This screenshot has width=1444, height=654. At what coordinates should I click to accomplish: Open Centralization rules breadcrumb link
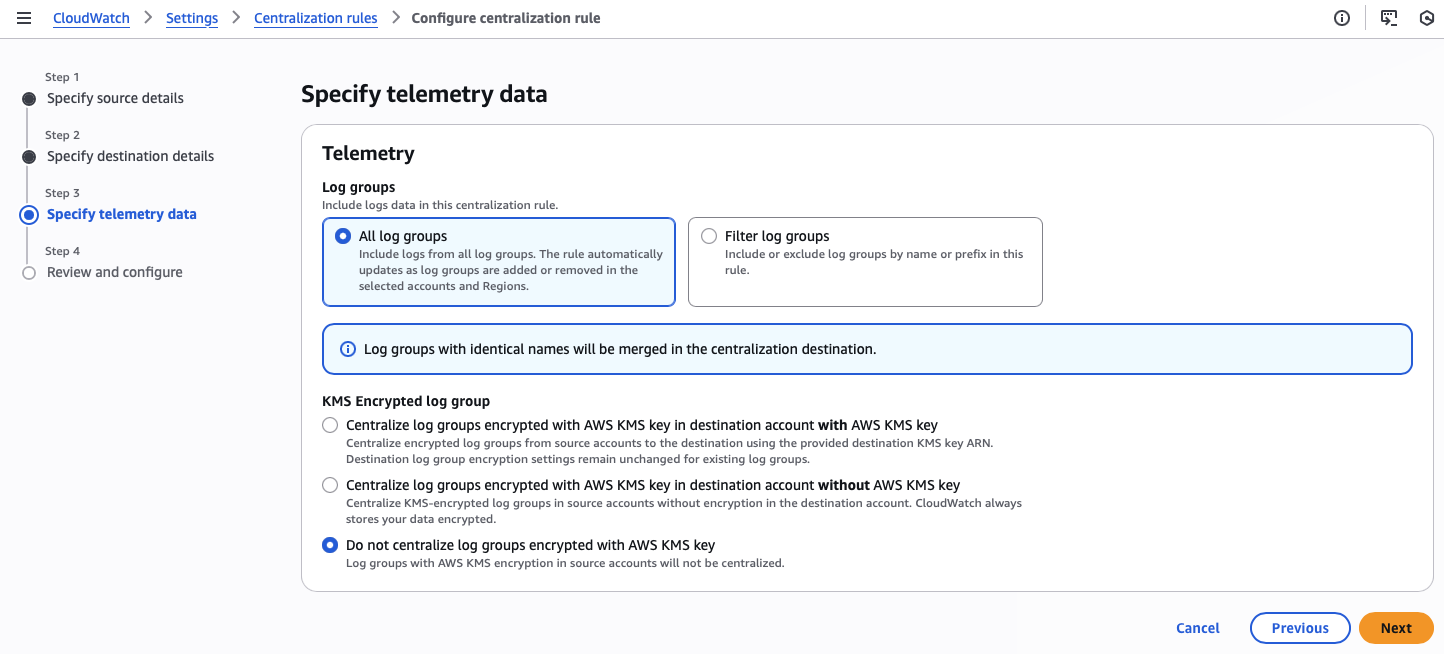click(x=315, y=18)
